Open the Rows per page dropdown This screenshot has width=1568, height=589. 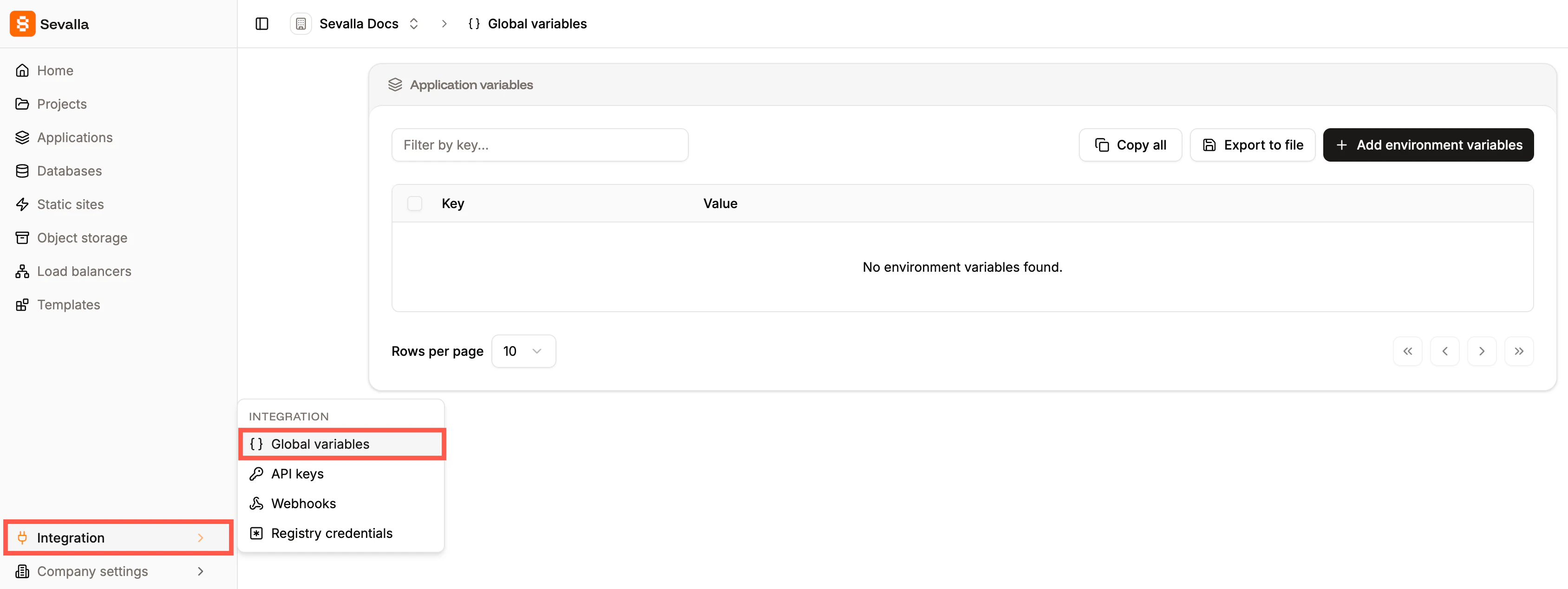(x=523, y=351)
